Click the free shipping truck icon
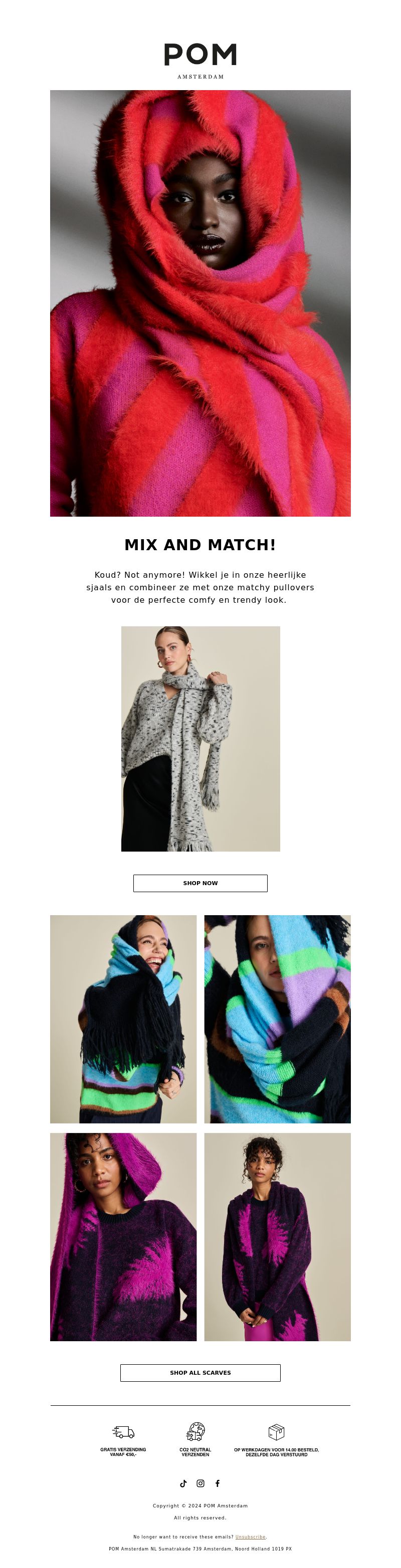 click(124, 1432)
